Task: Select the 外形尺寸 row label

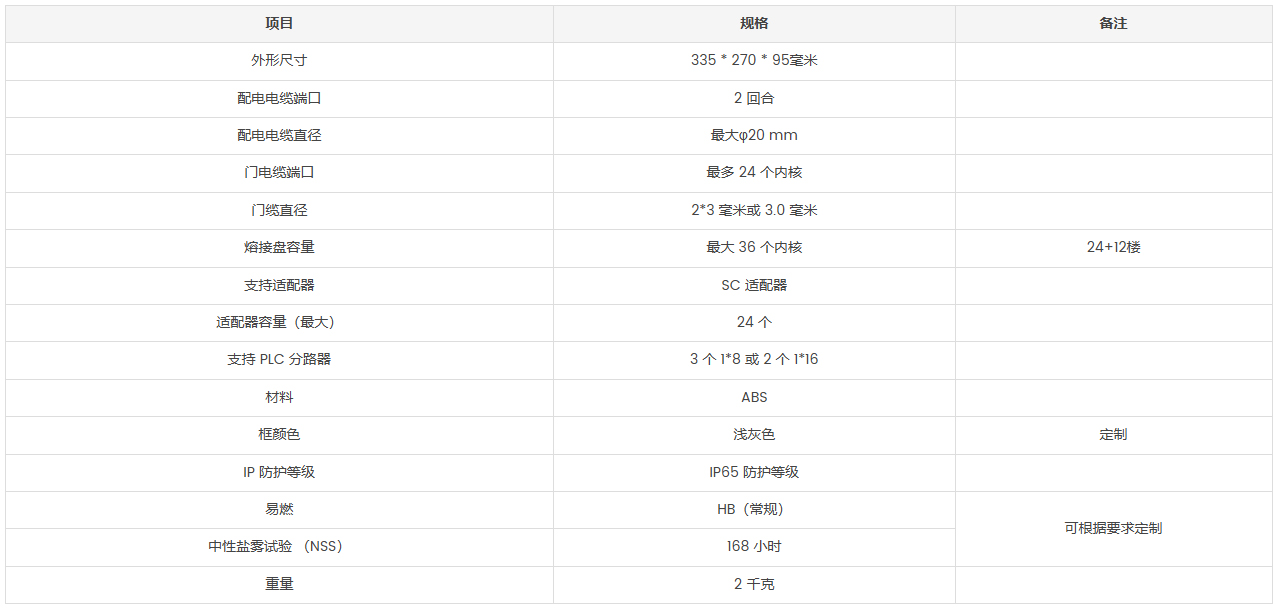Action: tap(279, 60)
